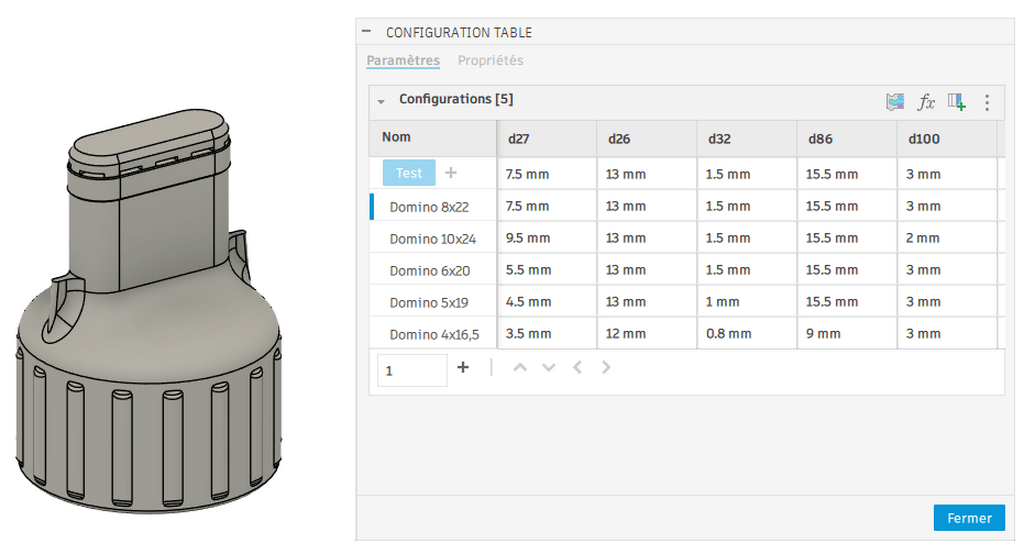Edit the d26 cell 12 mm for Domino 4x16,5

tap(647, 333)
